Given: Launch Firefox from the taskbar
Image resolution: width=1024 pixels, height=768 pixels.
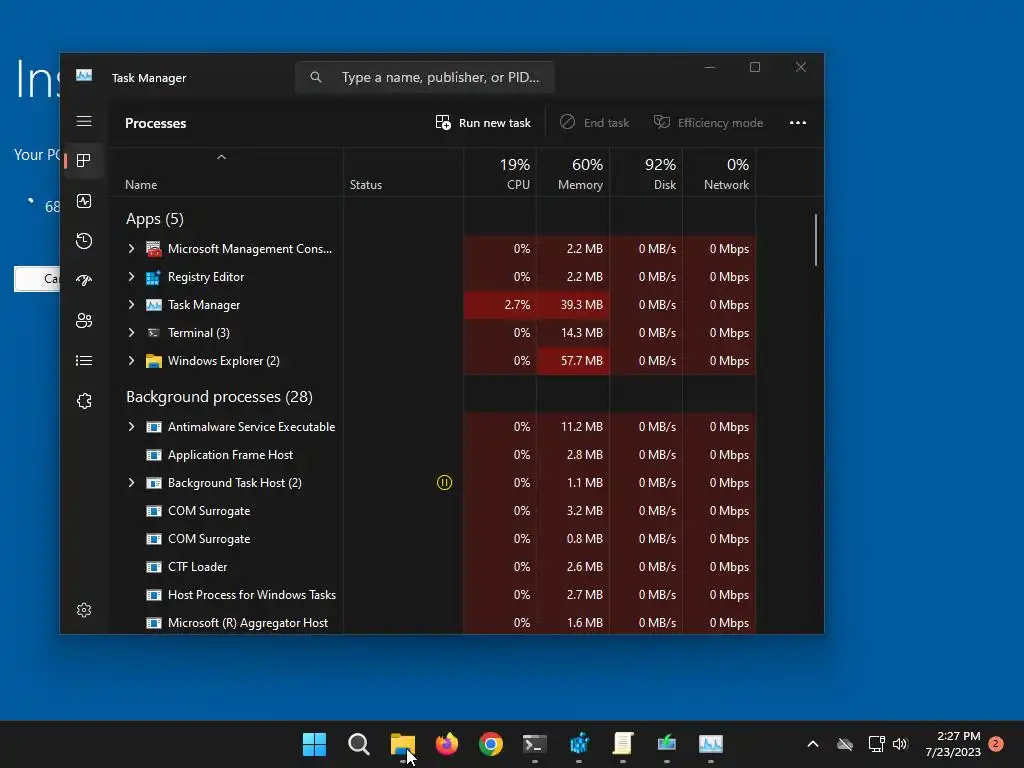Looking at the screenshot, I should click(447, 744).
